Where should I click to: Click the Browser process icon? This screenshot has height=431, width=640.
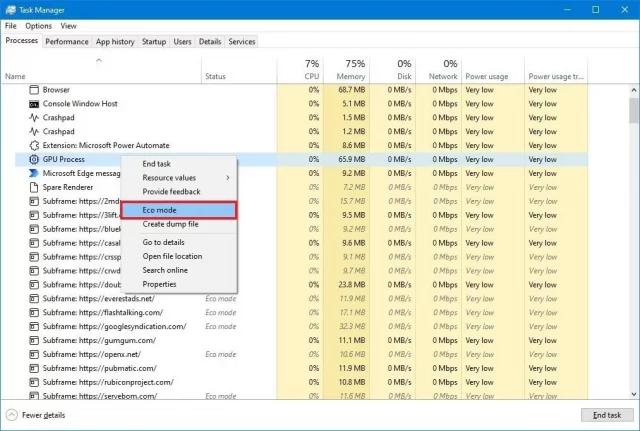tap(34, 90)
